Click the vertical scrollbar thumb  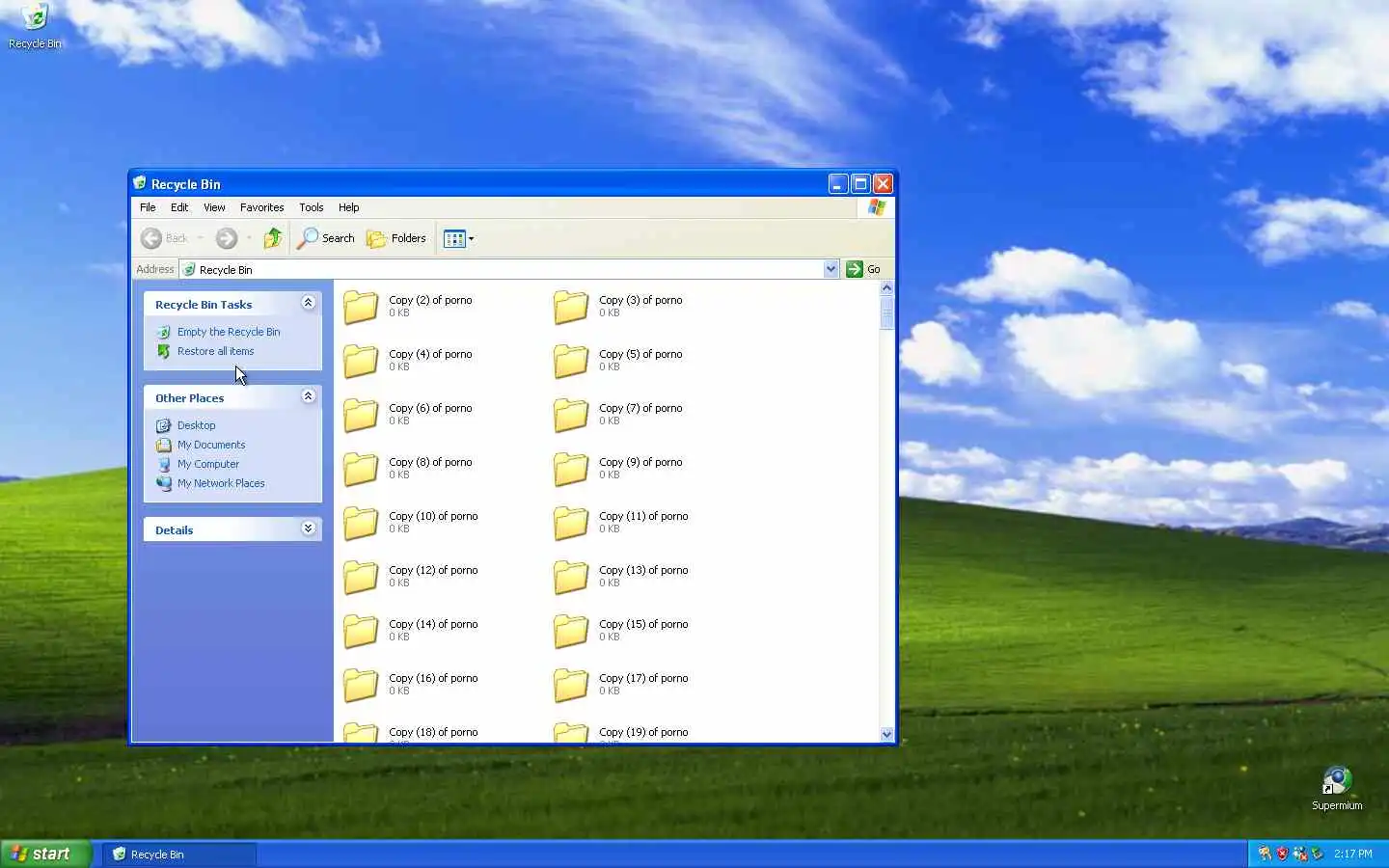886,313
